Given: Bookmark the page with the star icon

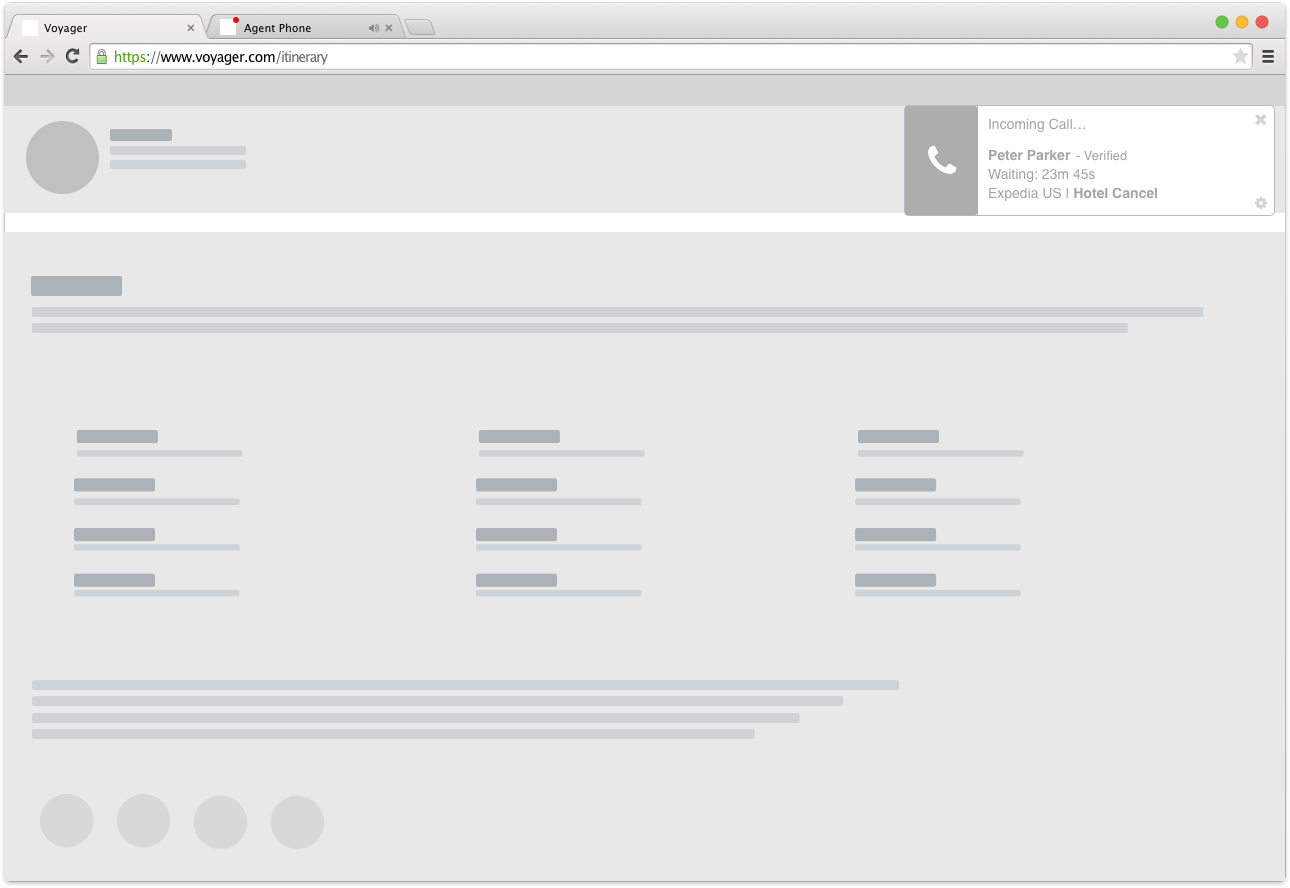Looking at the screenshot, I should point(1240,57).
